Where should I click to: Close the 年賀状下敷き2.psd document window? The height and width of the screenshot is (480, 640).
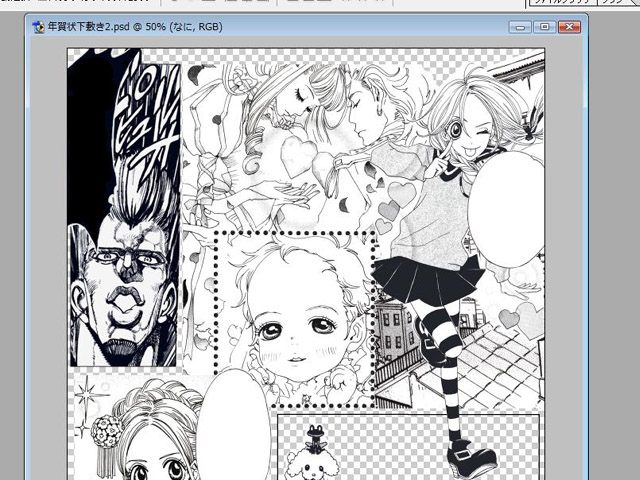pos(569,27)
